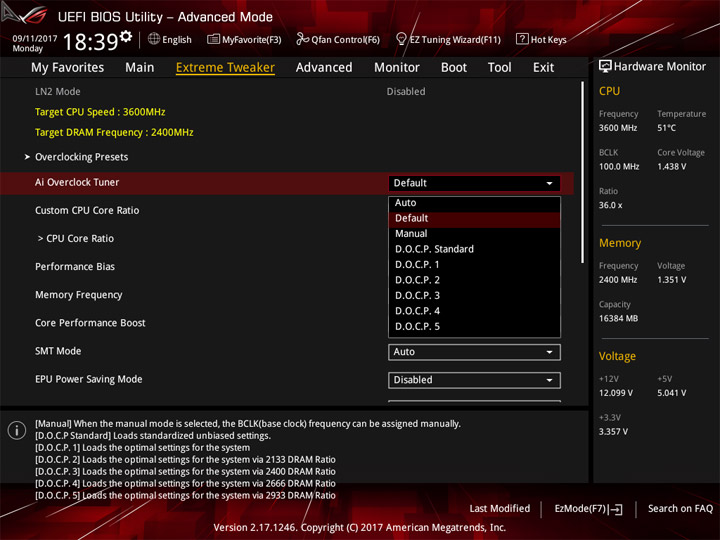Pick the D.O.C.P. 4 option

coord(474,311)
